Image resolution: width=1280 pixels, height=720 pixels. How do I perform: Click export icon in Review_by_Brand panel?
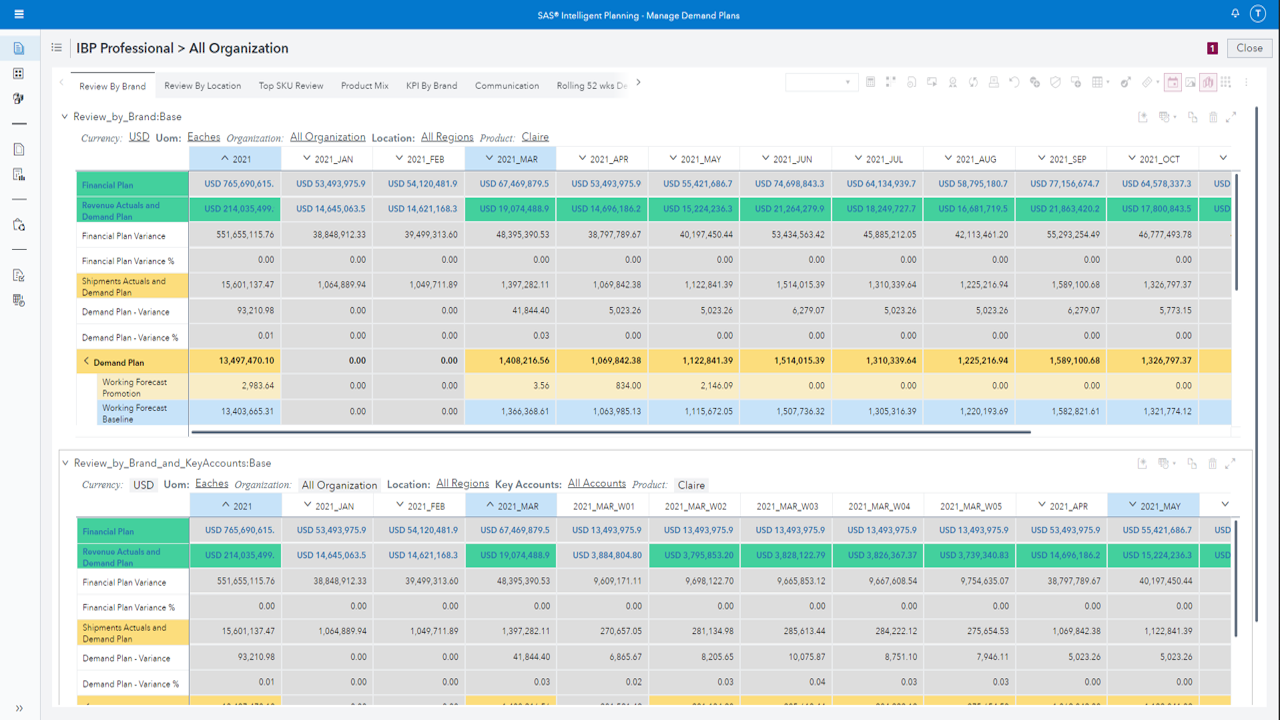[1143, 117]
